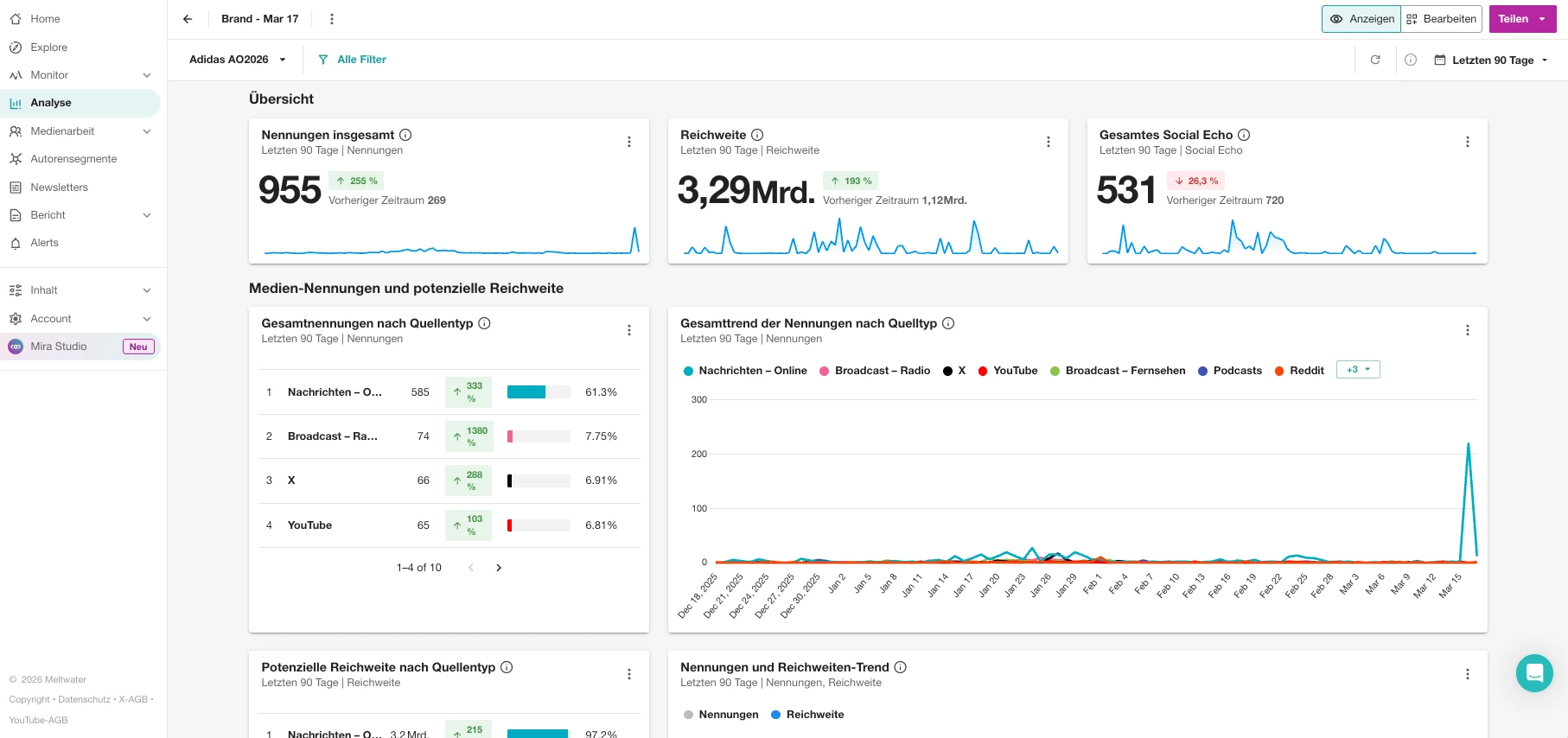The height and width of the screenshot is (738, 1568).
Task: Click the Broadcast – Ra... percentage bar
Action: 539,436
